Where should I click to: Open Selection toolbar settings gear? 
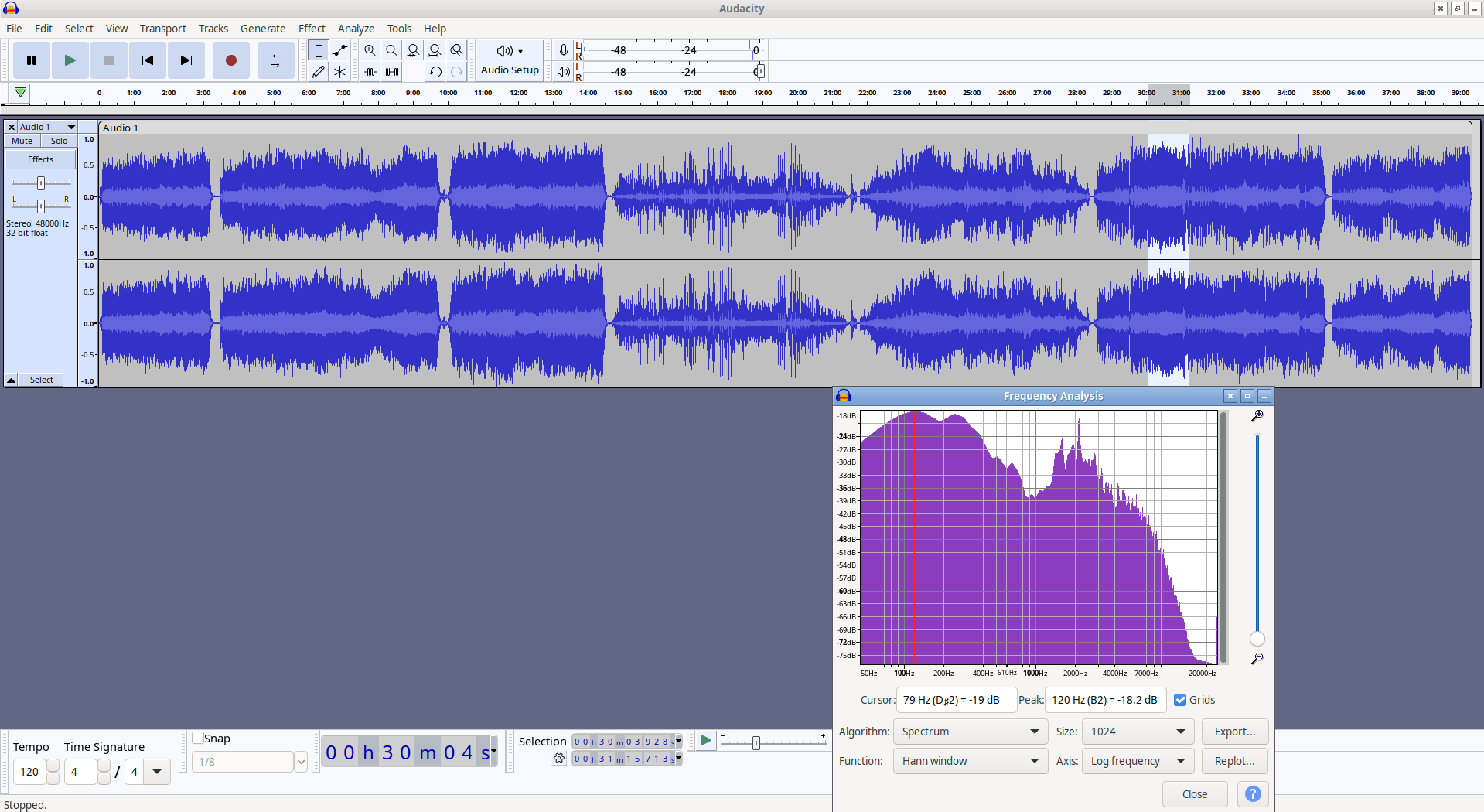point(559,759)
